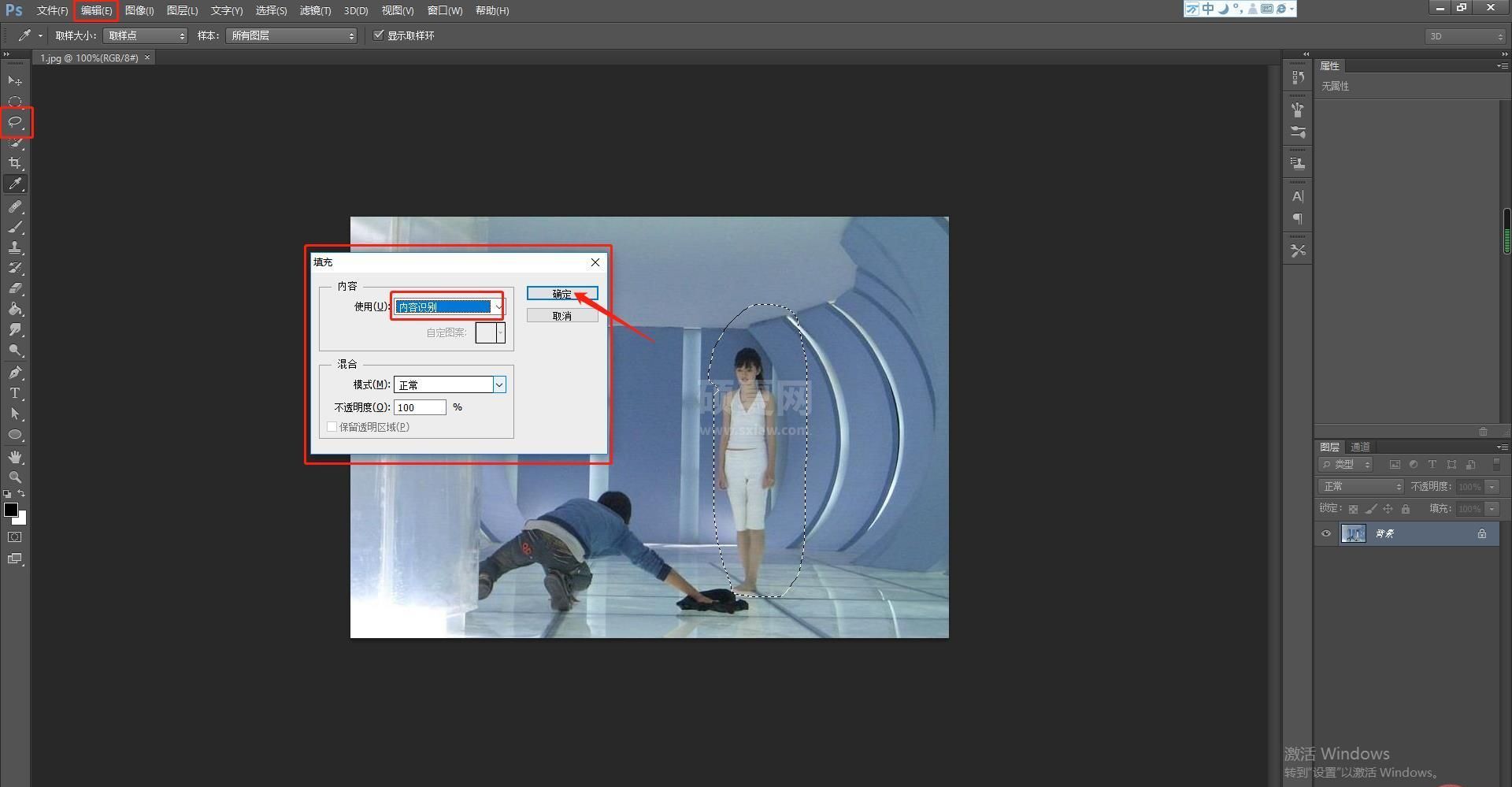
Task: Select the Lasso tool
Action: [15, 122]
